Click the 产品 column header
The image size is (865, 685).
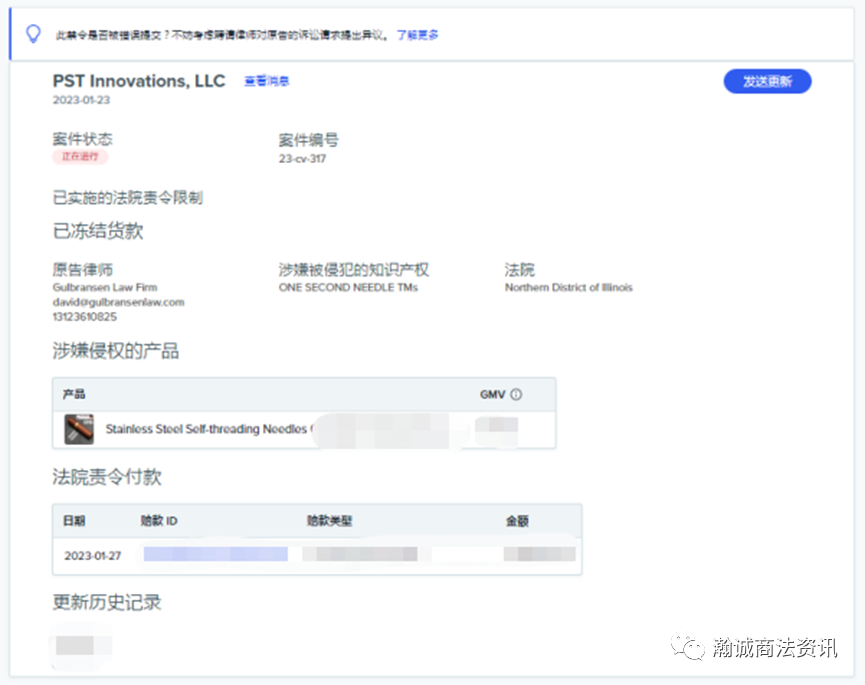tap(74, 394)
